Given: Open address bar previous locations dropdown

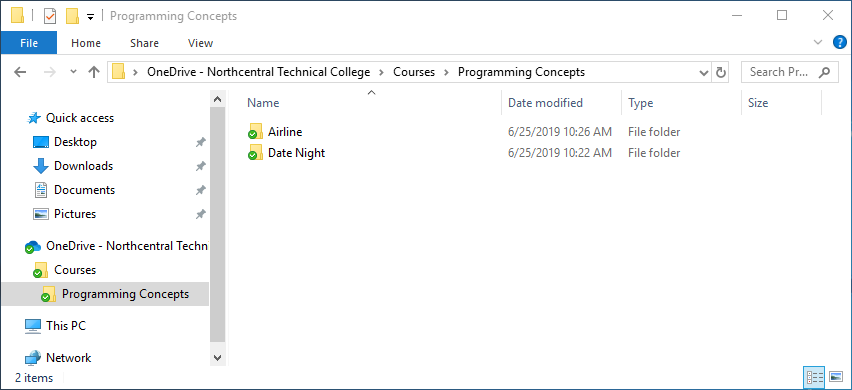Looking at the screenshot, I should tap(704, 72).
